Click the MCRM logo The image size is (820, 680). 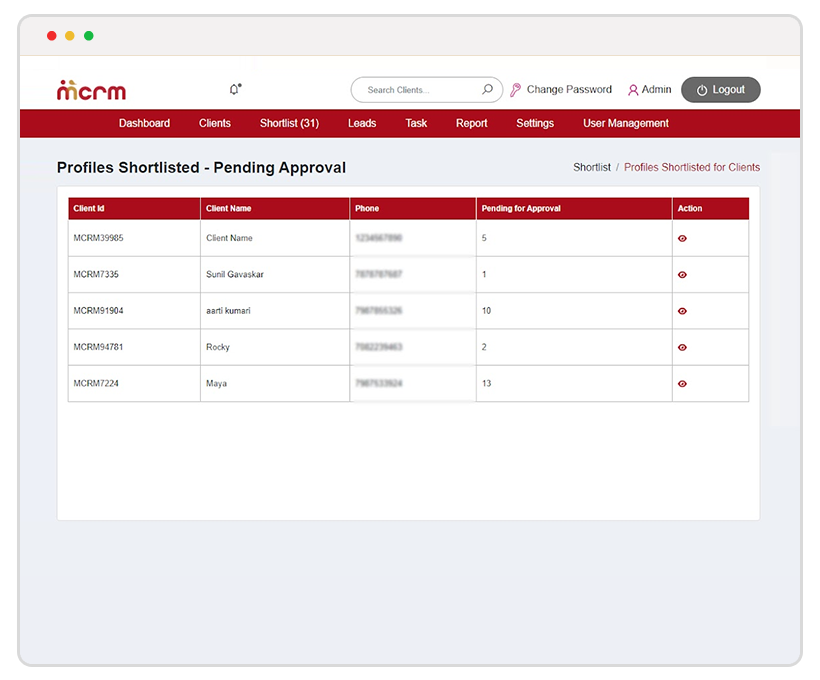pyautogui.click(x=91, y=90)
